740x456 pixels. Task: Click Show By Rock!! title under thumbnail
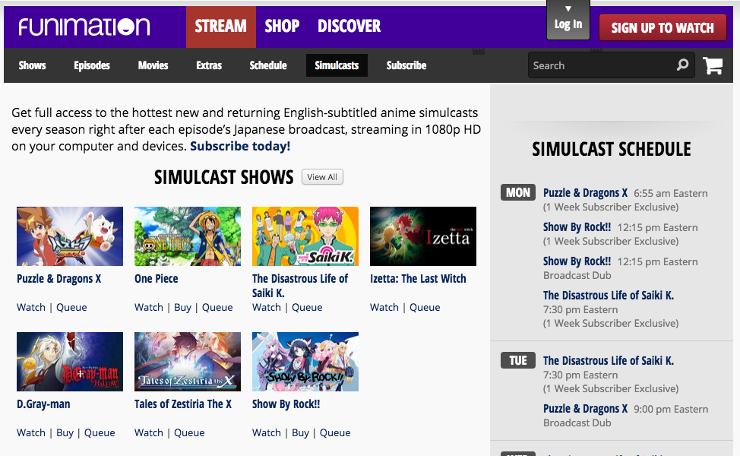pos(286,404)
